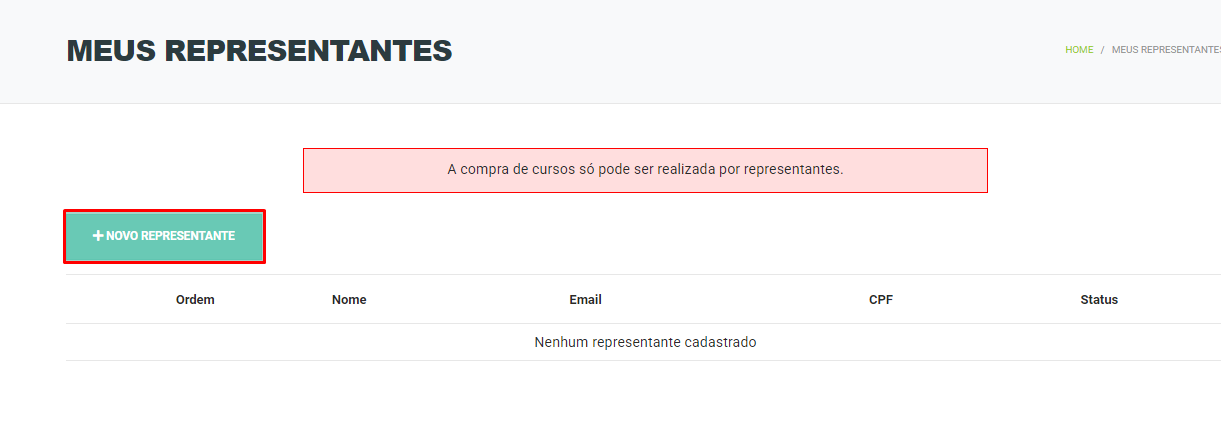
Task: Click the Ordem column header
Action: coord(195,300)
